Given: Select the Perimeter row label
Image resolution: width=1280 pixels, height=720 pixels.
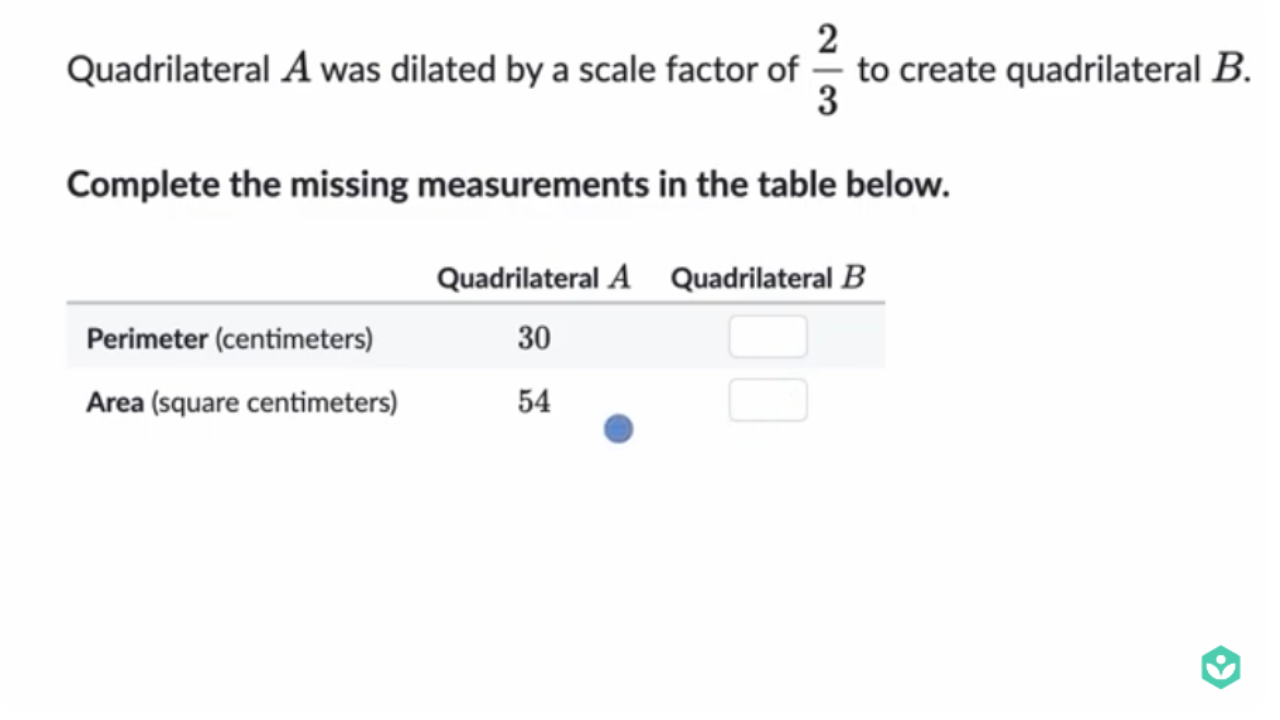Looking at the screenshot, I should pyautogui.click(x=147, y=339).
